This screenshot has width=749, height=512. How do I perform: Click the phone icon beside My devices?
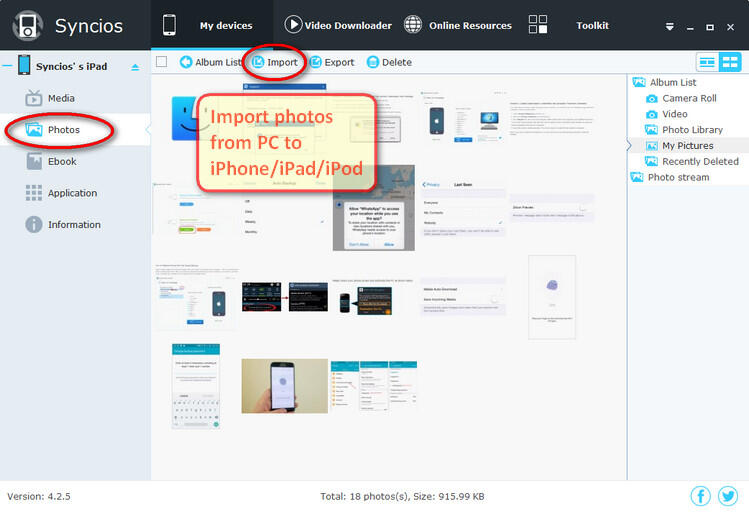(x=169, y=25)
